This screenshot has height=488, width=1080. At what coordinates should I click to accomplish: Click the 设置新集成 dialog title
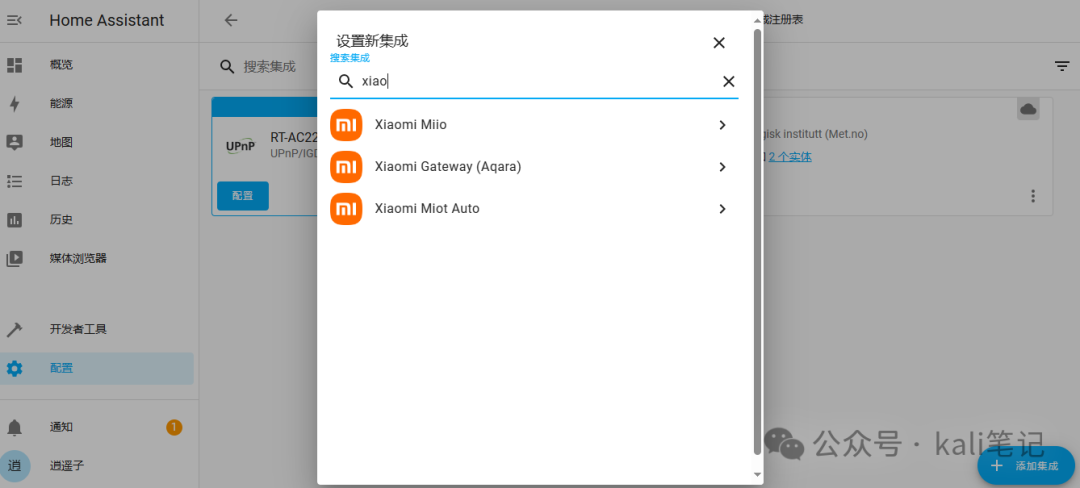372,42
